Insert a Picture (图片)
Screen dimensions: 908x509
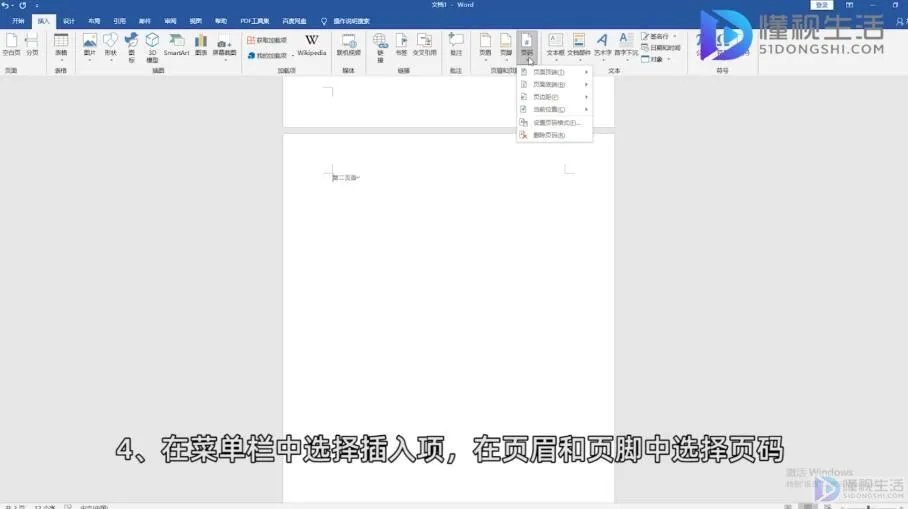point(89,46)
